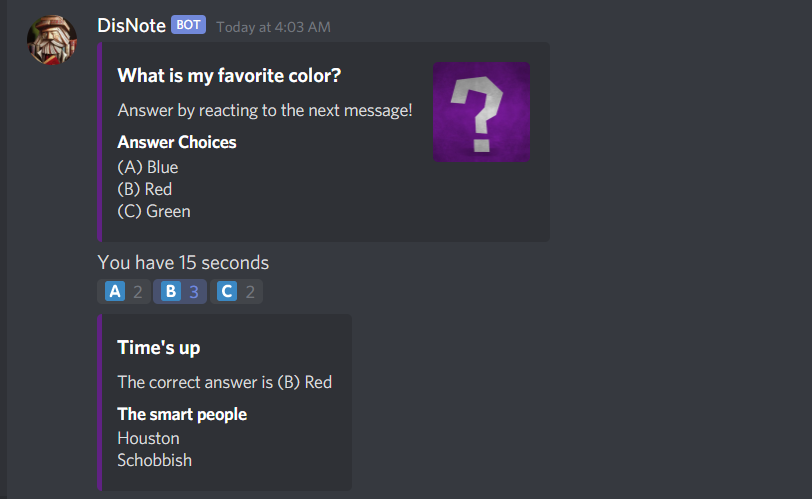Image resolution: width=812 pixels, height=499 pixels.
Task: Click the Answer Choices field heading
Action: 177,142
